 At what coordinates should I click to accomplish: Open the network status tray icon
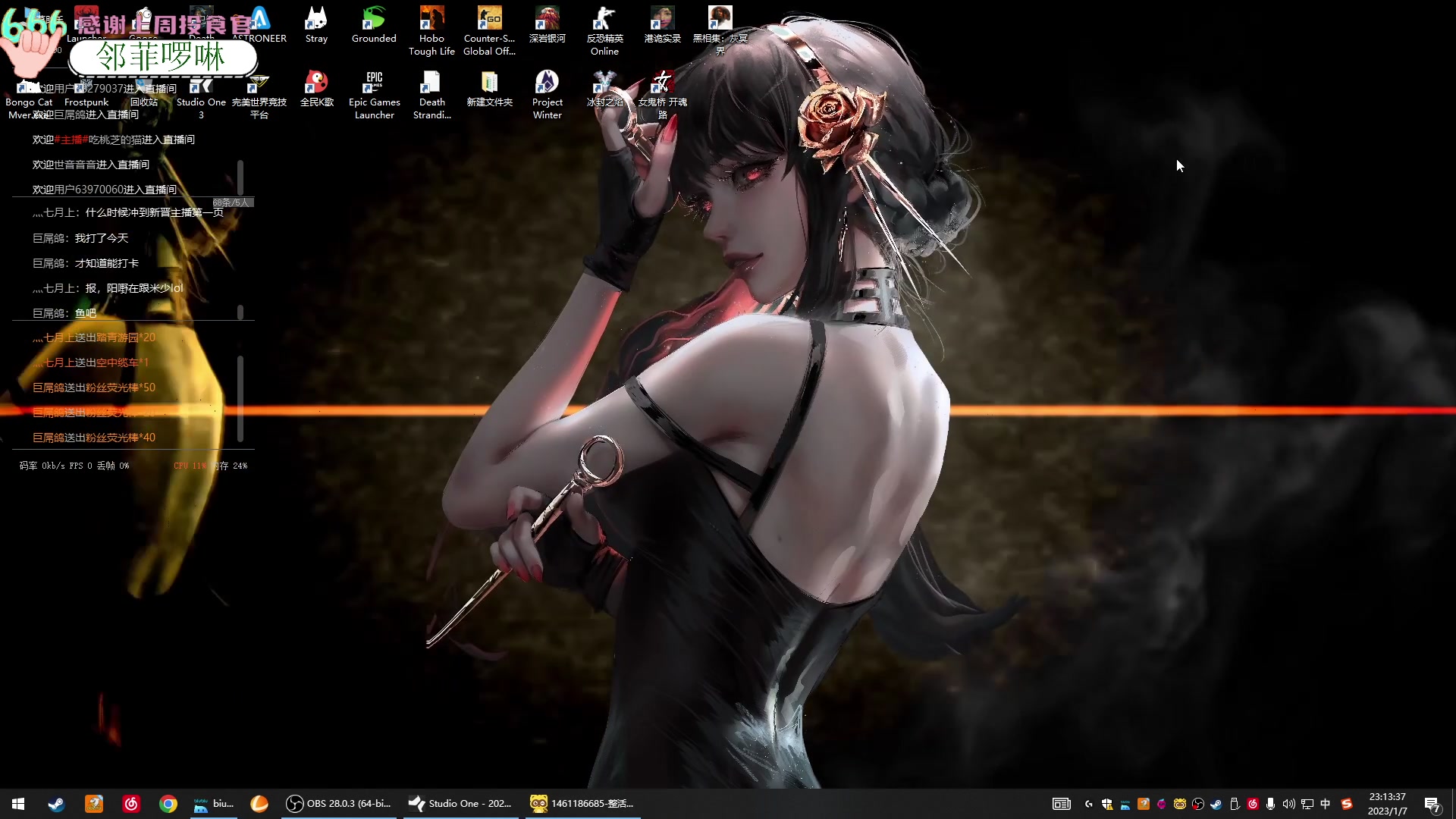[x=1307, y=804]
